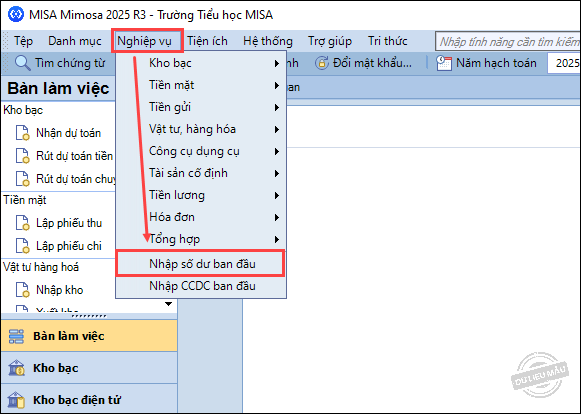Click the Đổi mật khẩu... button
The image size is (581, 414).
(x=364, y=63)
